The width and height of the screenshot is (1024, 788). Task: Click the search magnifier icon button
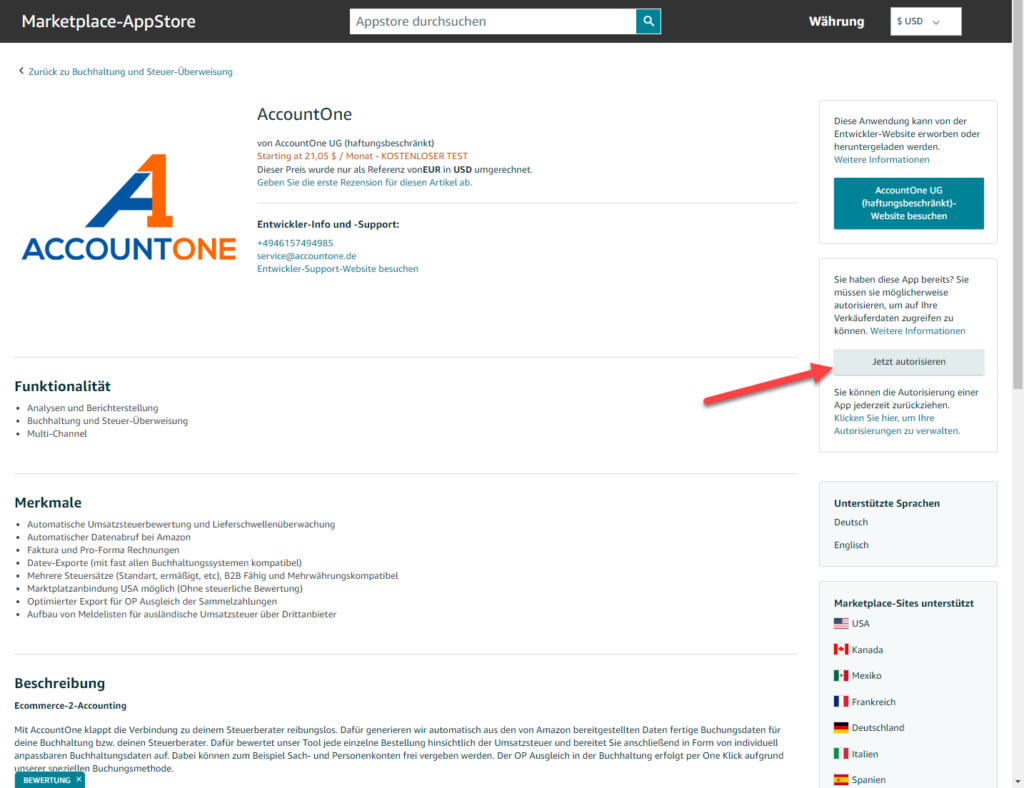pos(648,21)
